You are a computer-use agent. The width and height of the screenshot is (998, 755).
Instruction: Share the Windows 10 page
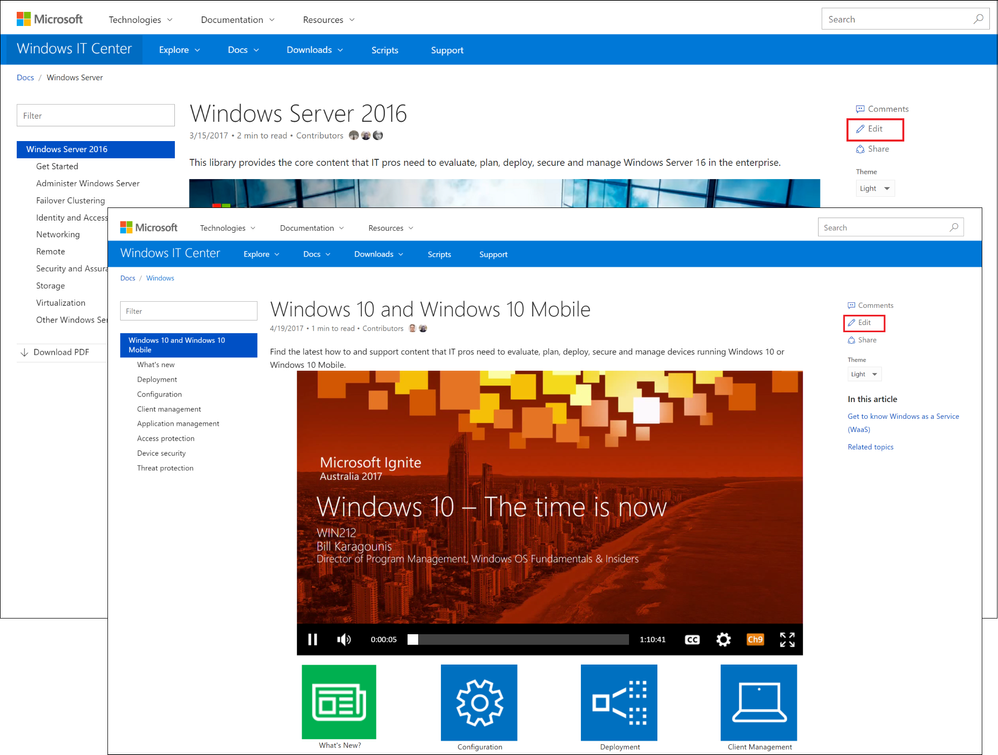[862, 340]
